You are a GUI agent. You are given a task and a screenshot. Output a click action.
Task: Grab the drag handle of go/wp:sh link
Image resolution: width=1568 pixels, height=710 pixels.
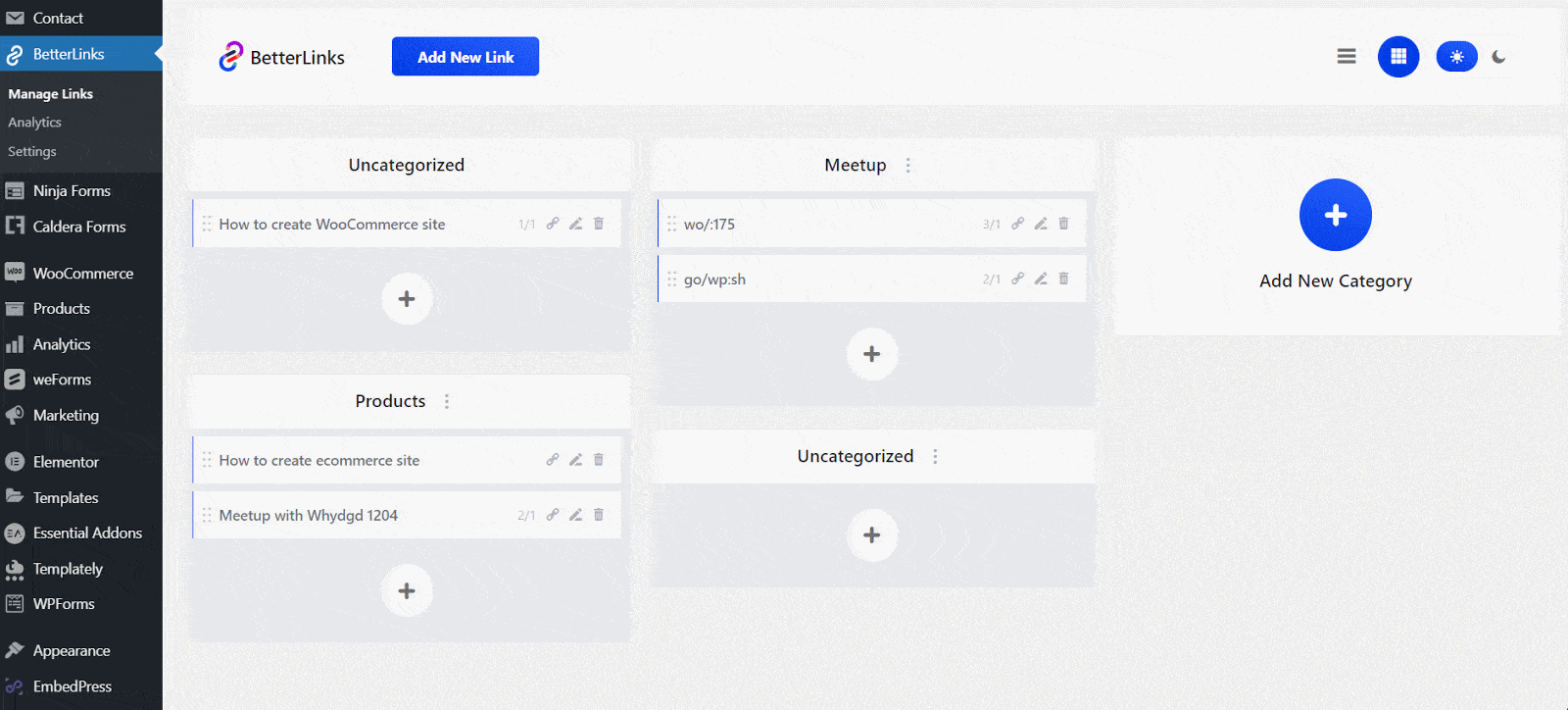point(672,279)
